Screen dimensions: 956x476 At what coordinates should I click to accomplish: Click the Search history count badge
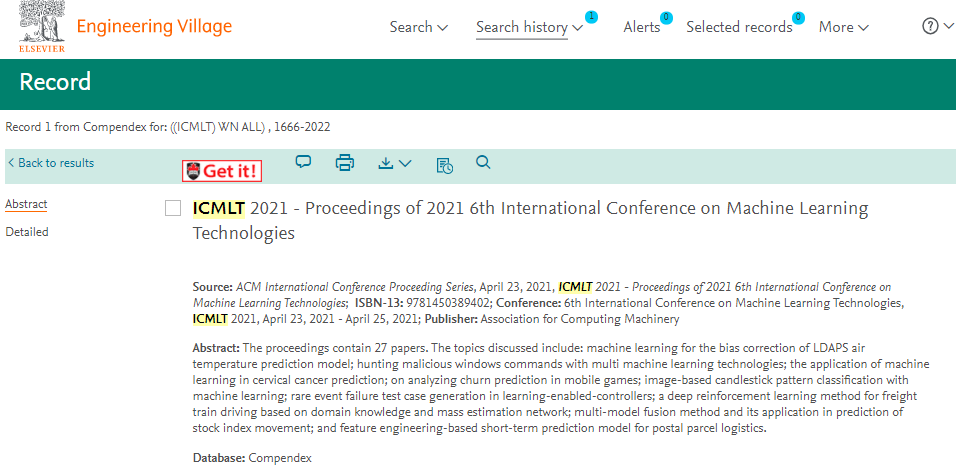click(x=591, y=17)
